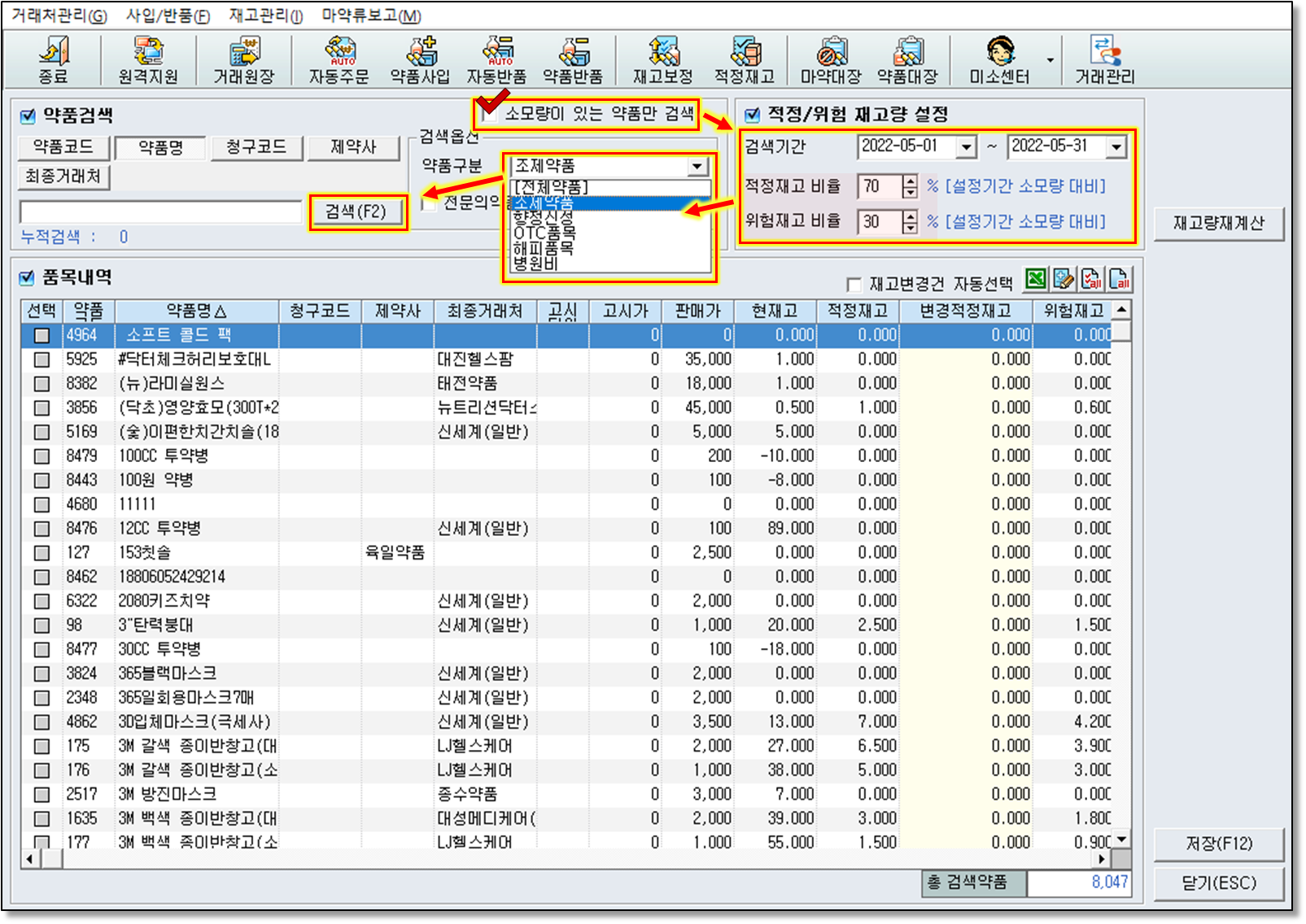Open 마약대장 narcotics ledger icon

click(830, 60)
